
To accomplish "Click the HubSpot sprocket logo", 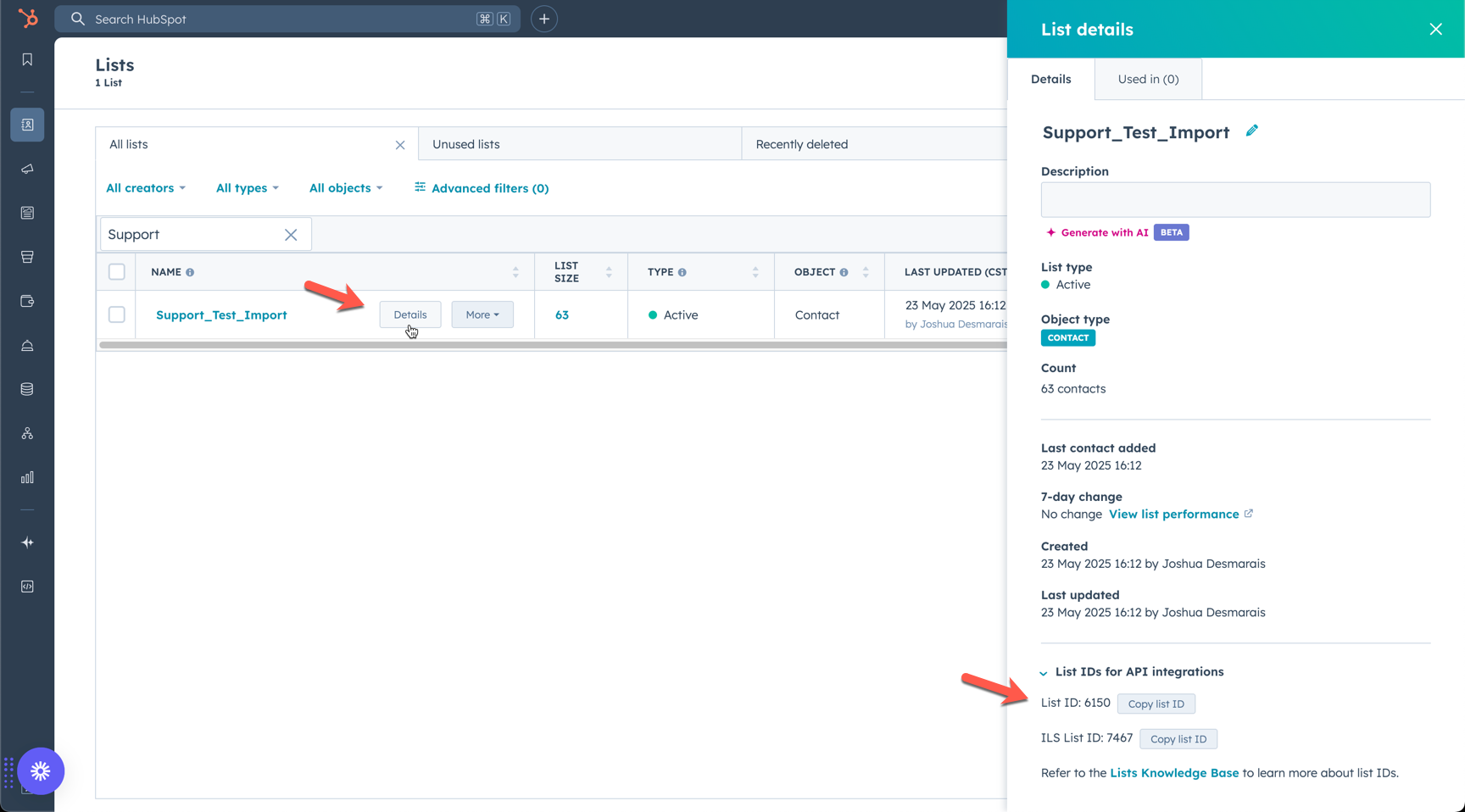I will 28,18.
